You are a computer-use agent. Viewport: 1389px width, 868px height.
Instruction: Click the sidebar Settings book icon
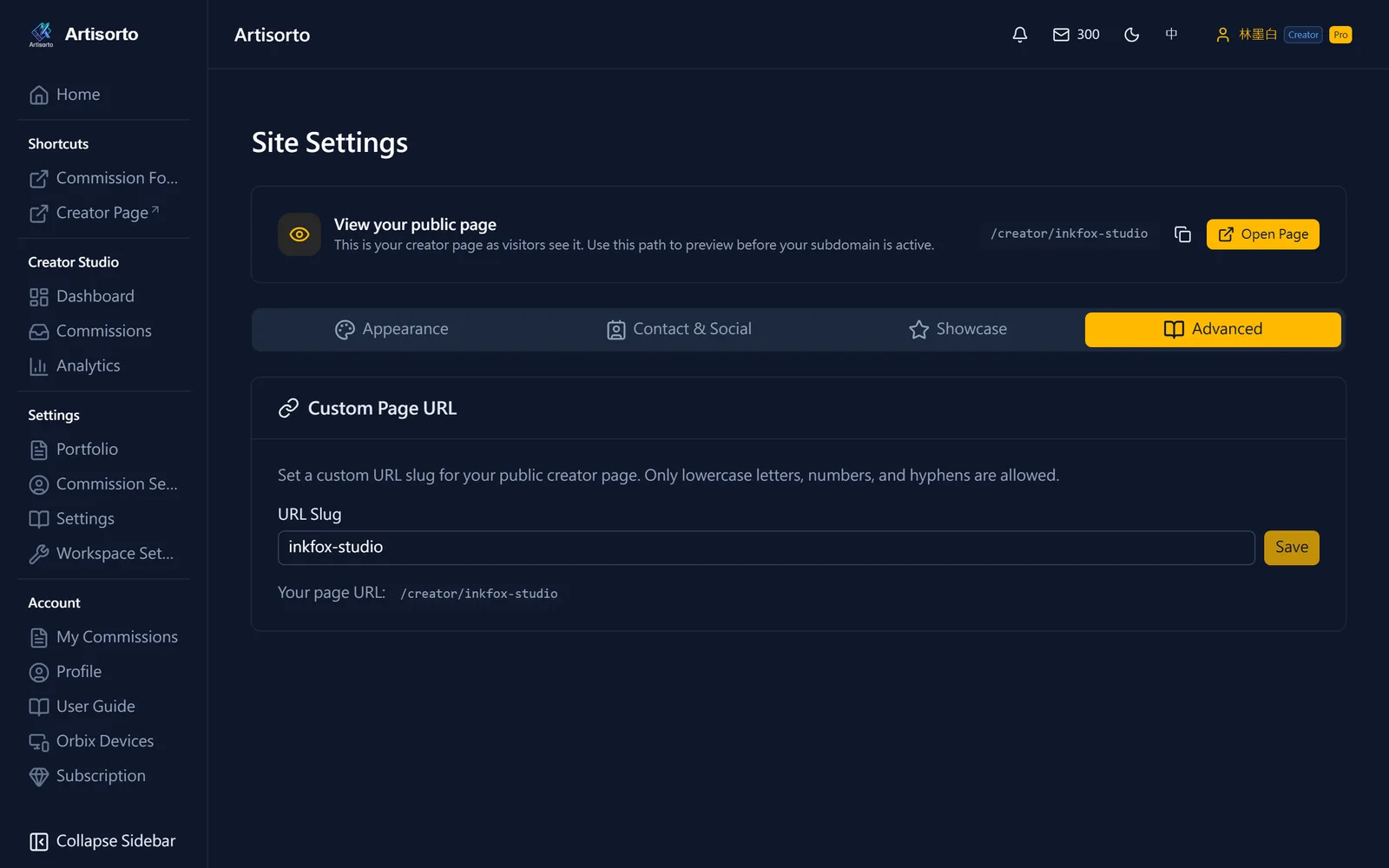point(39,519)
